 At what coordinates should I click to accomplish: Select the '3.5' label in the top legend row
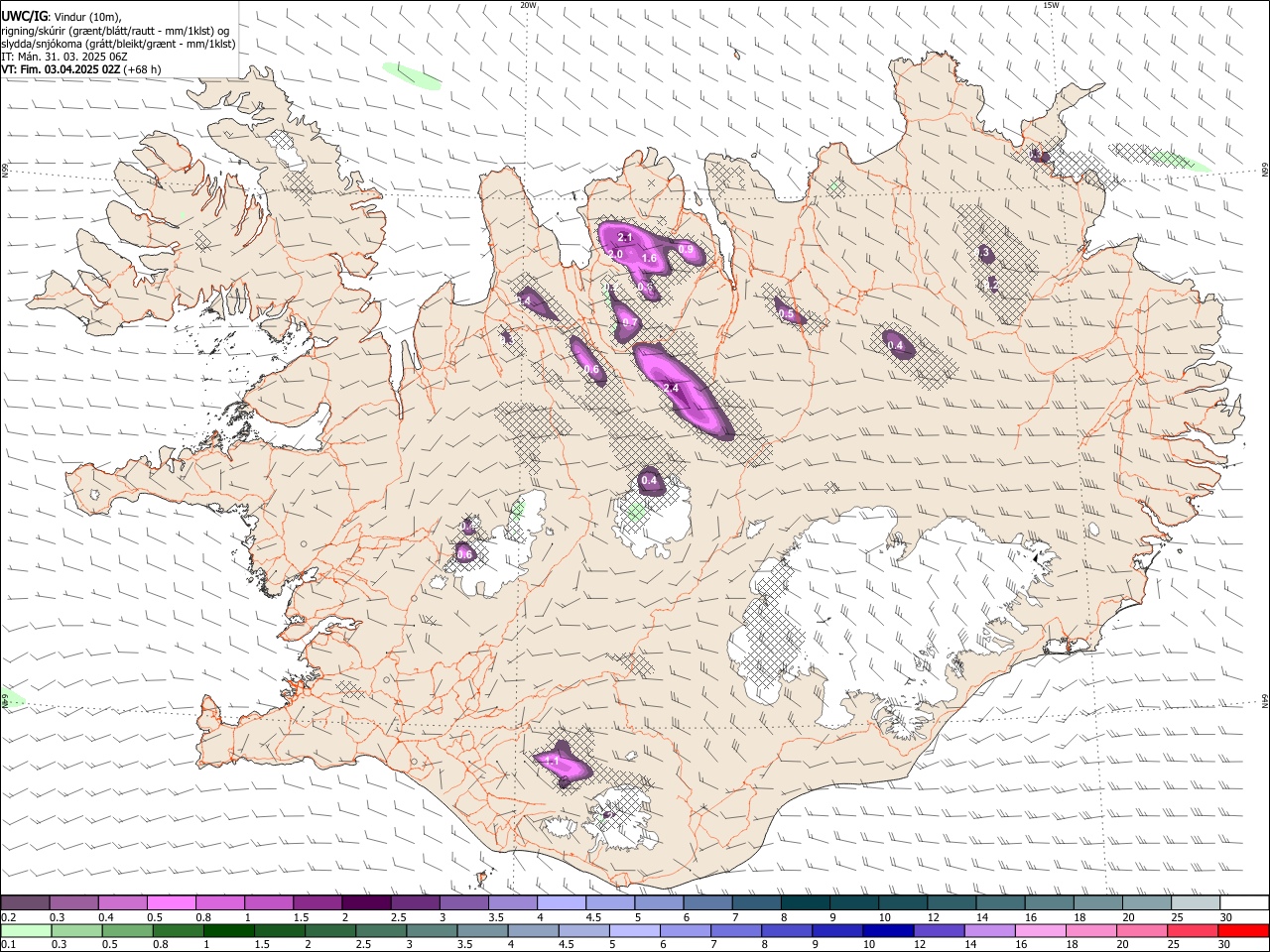(496, 917)
